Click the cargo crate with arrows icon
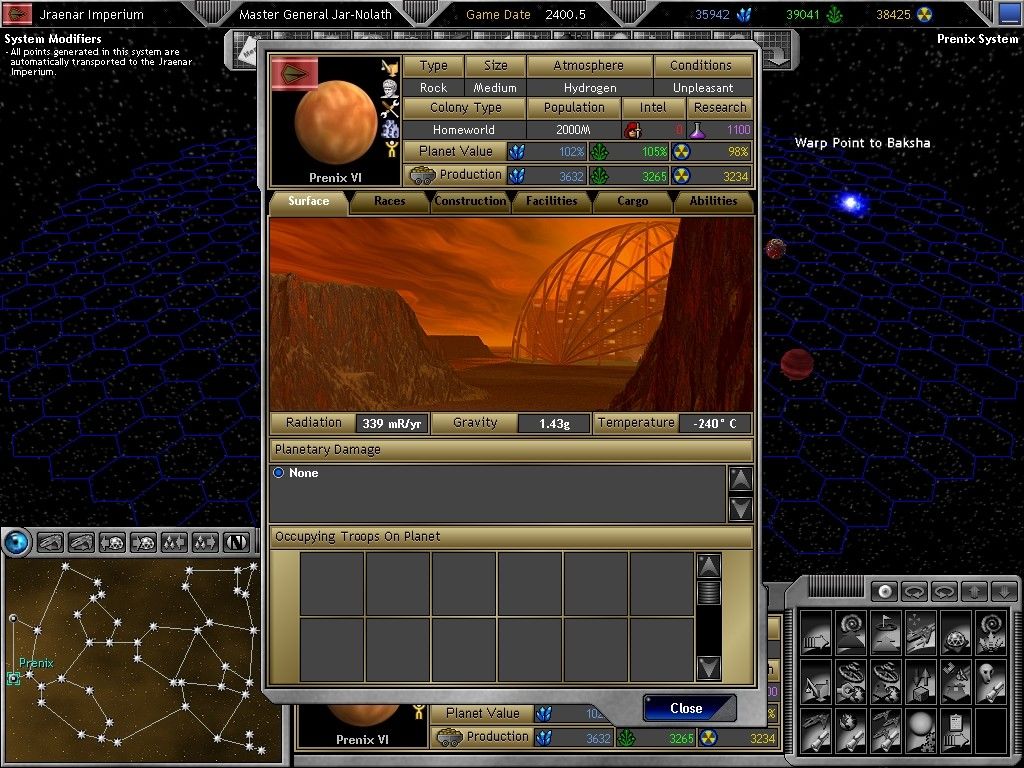1024x768 pixels. (x=921, y=682)
